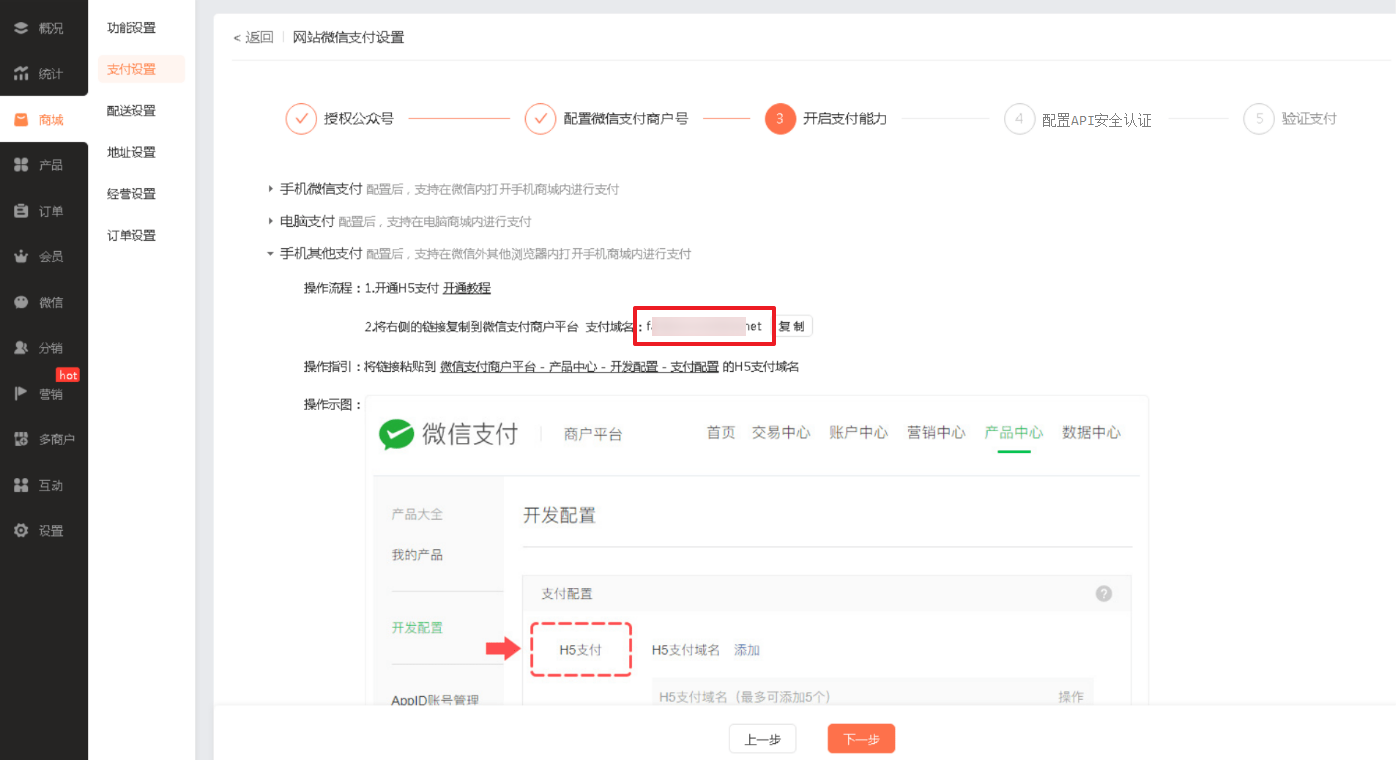
Task: Click the H5支付 dashed box label
Action: pyautogui.click(x=581, y=650)
